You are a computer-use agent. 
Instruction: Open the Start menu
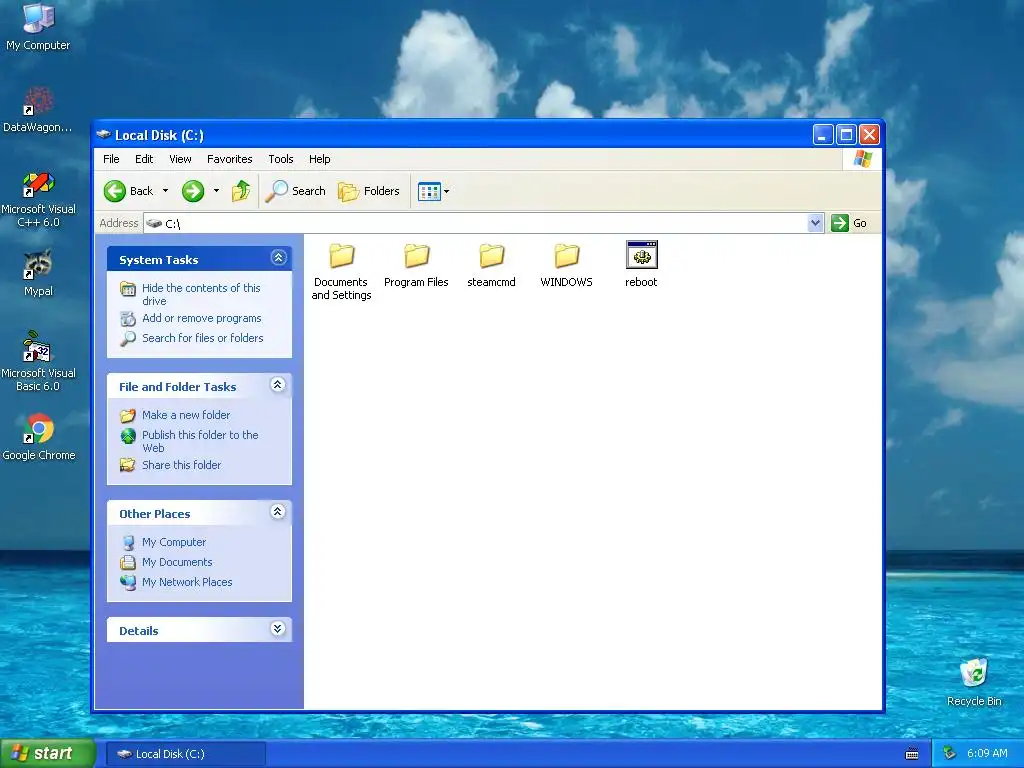(x=47, y=754)
